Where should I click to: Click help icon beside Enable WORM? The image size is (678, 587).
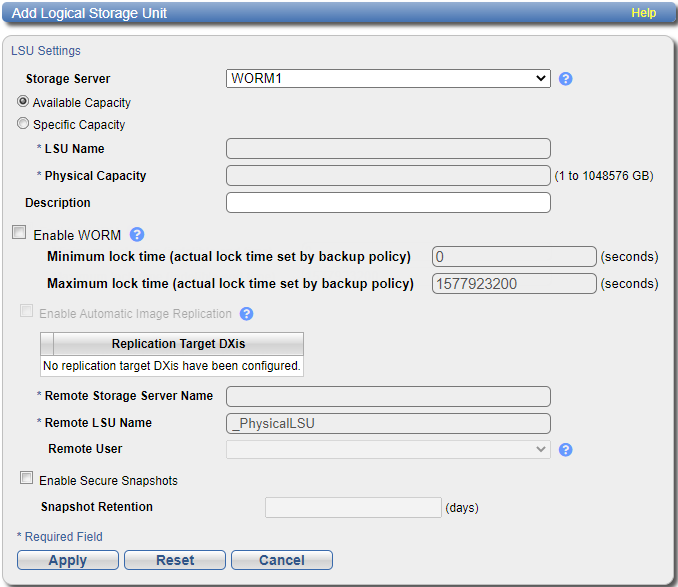click(137, 235)
